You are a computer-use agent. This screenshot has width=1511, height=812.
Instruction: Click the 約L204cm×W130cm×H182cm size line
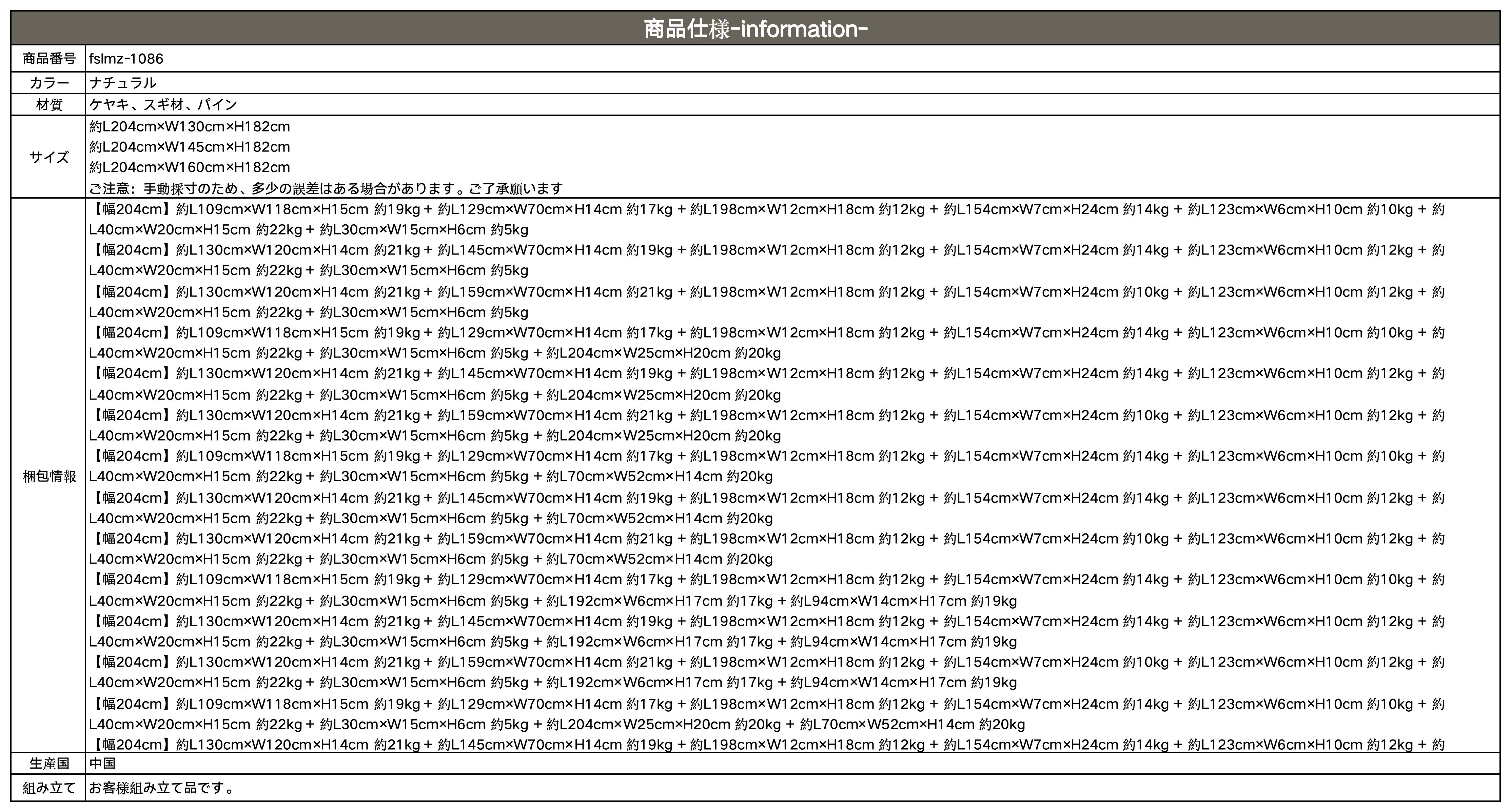pos(190,127)
